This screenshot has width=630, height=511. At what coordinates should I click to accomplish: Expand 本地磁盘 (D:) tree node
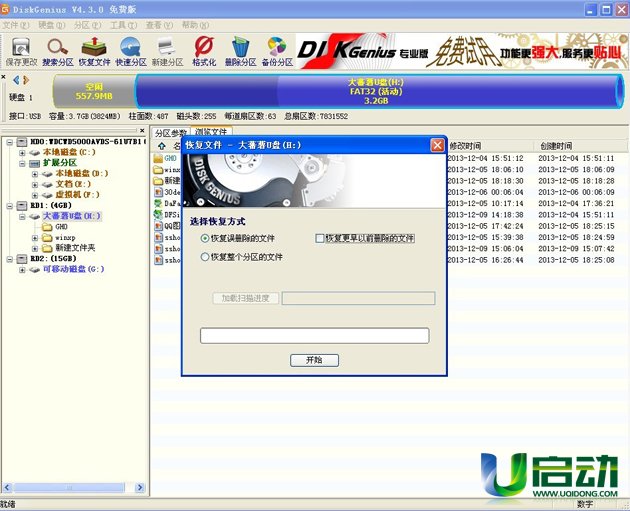(x=35, y=174)
